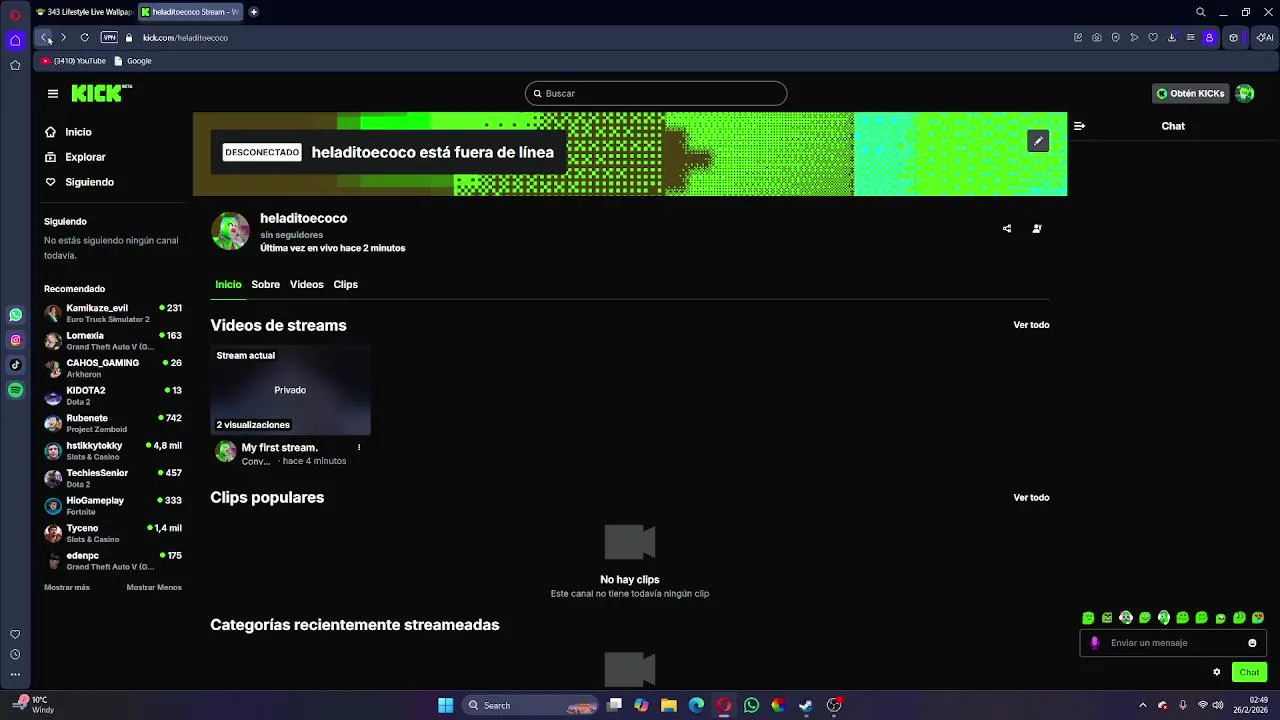1280x720 pixels.
Task: Go to Inicio in left navigation
Action: pos(68,132)
